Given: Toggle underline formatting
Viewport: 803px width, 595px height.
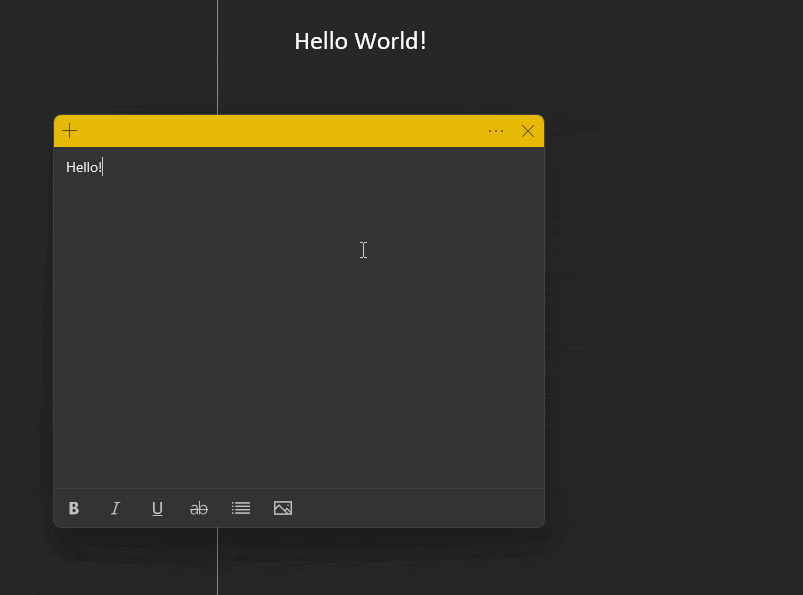Looking at the screenshot, I should [157, 508].
